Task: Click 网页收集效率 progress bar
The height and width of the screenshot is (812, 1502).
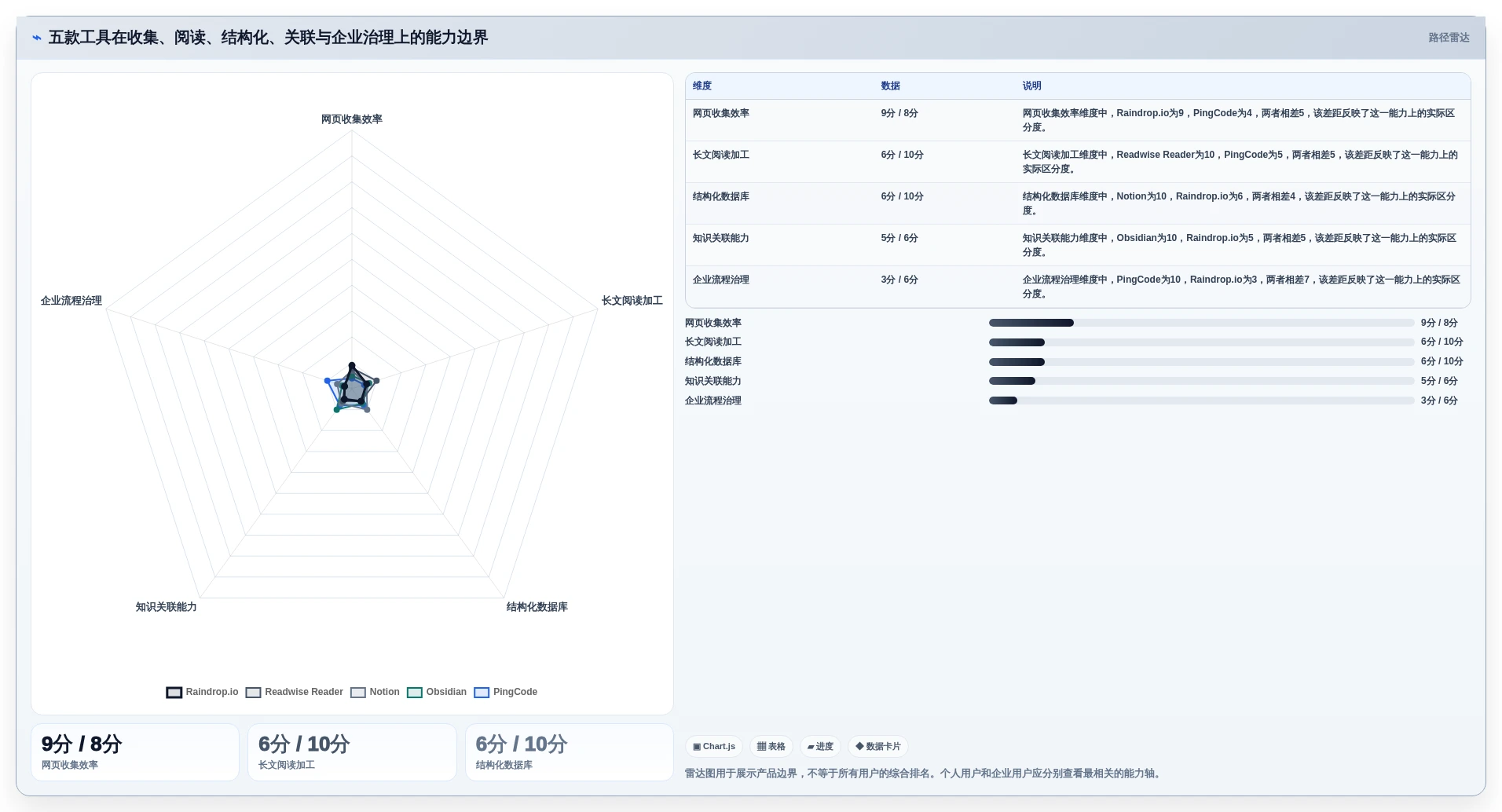Action: tap(1201, 323)
